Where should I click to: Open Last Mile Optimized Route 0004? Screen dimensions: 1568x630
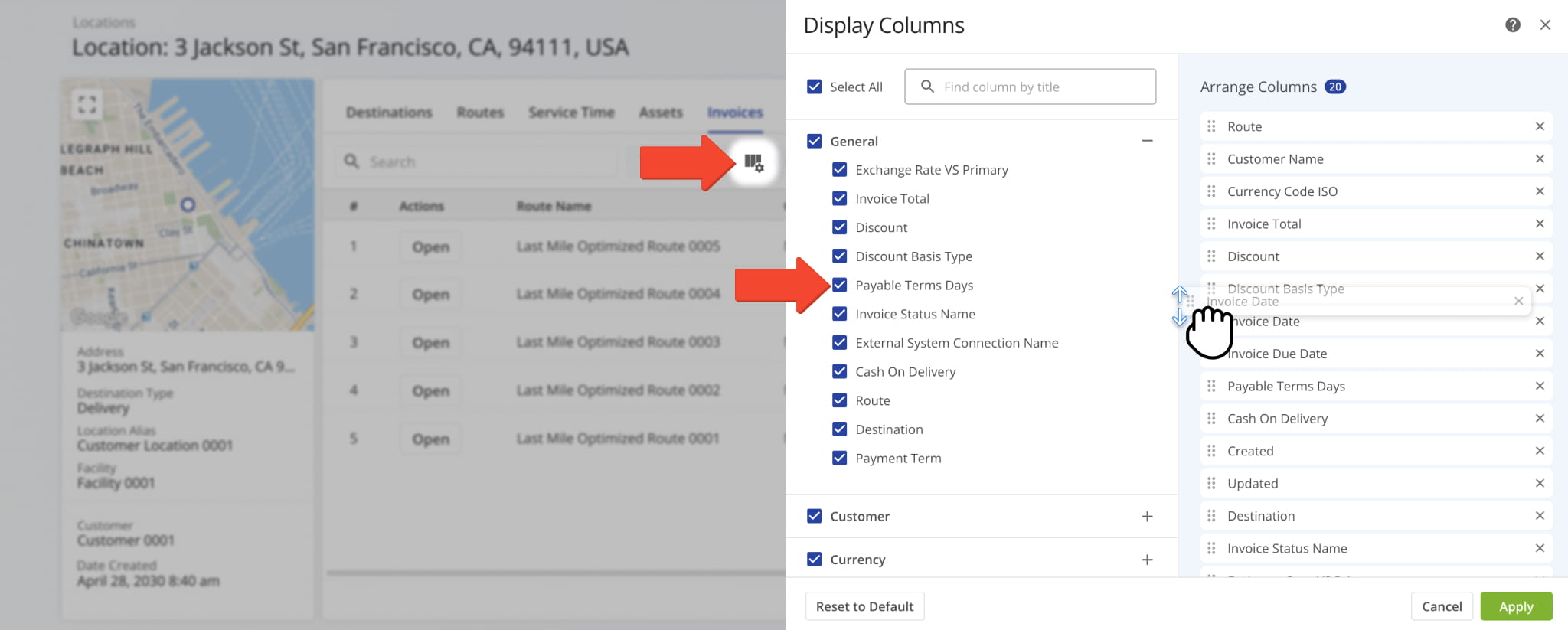pos(430,295)
